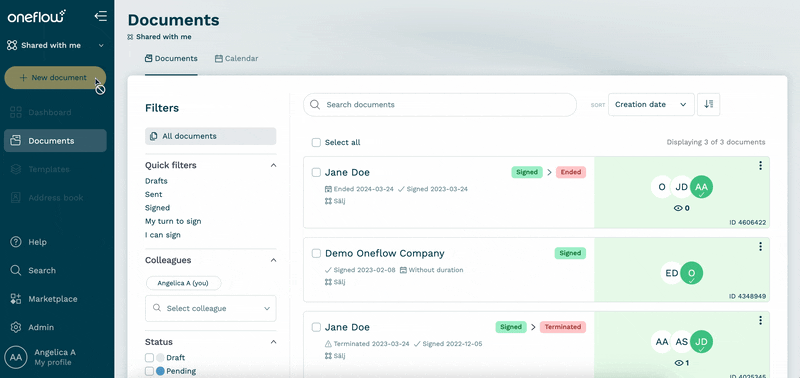The image size is (800, 378).
Task: Select the Demo Oneflow Company checkbox
Action: pyautogui.click(x=316, y=254)
